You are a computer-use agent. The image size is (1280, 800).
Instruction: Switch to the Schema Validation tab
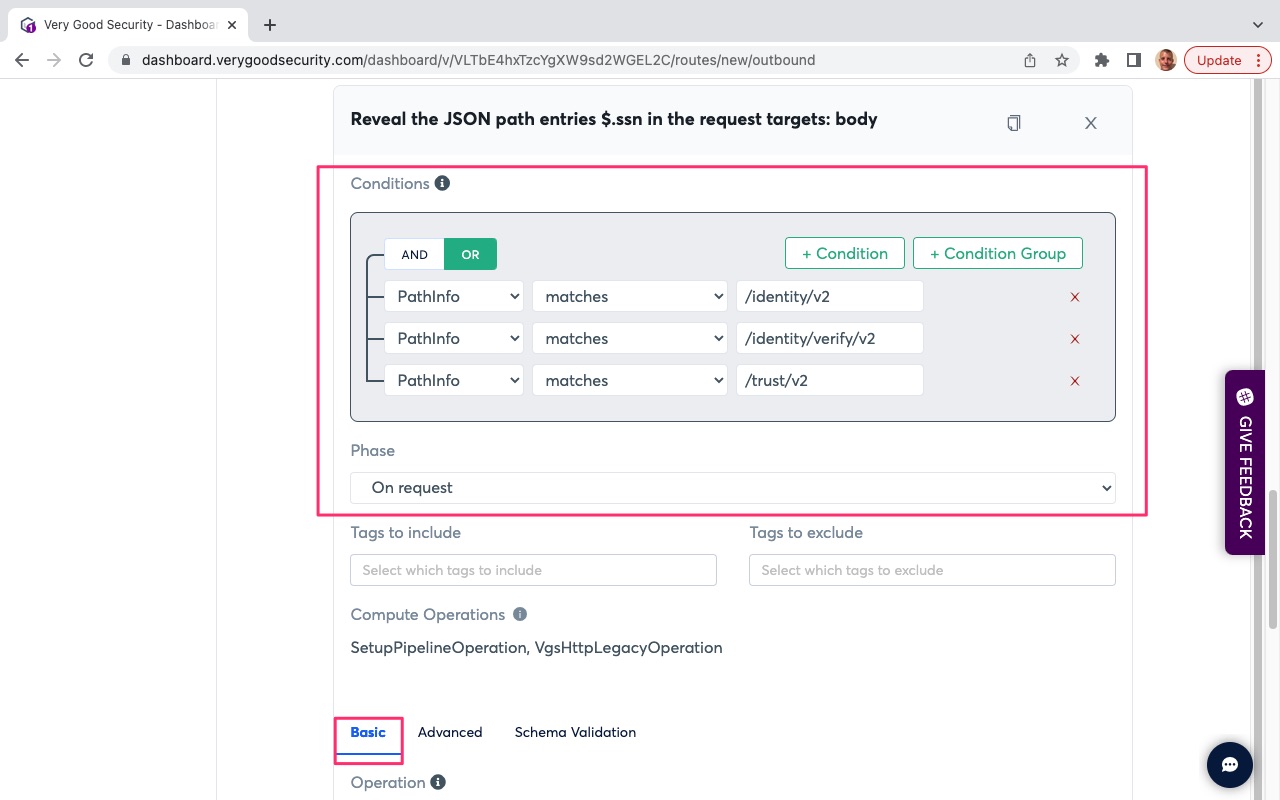click(575, 733)
